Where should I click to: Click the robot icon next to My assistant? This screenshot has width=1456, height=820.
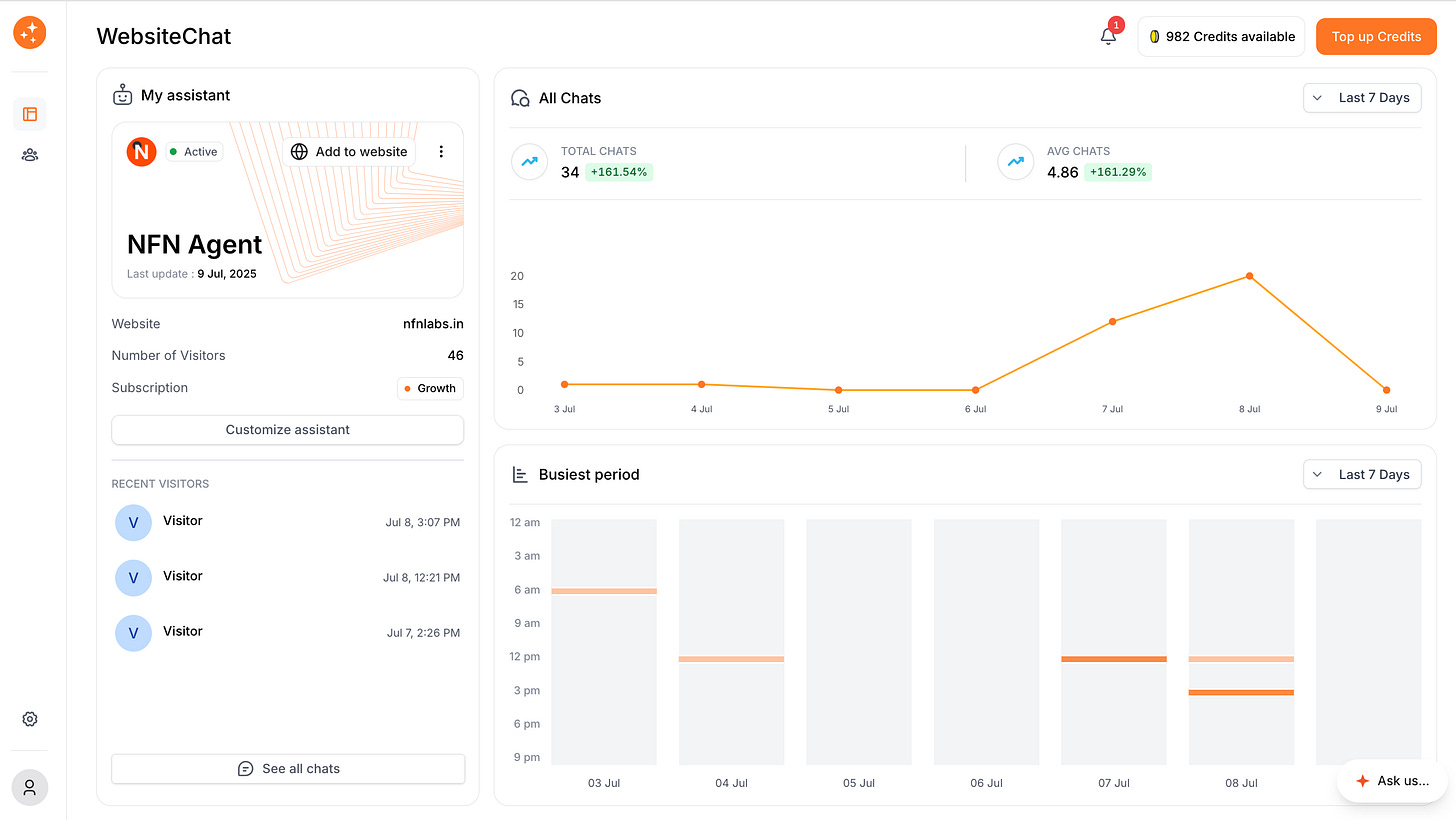coord(122,95)
